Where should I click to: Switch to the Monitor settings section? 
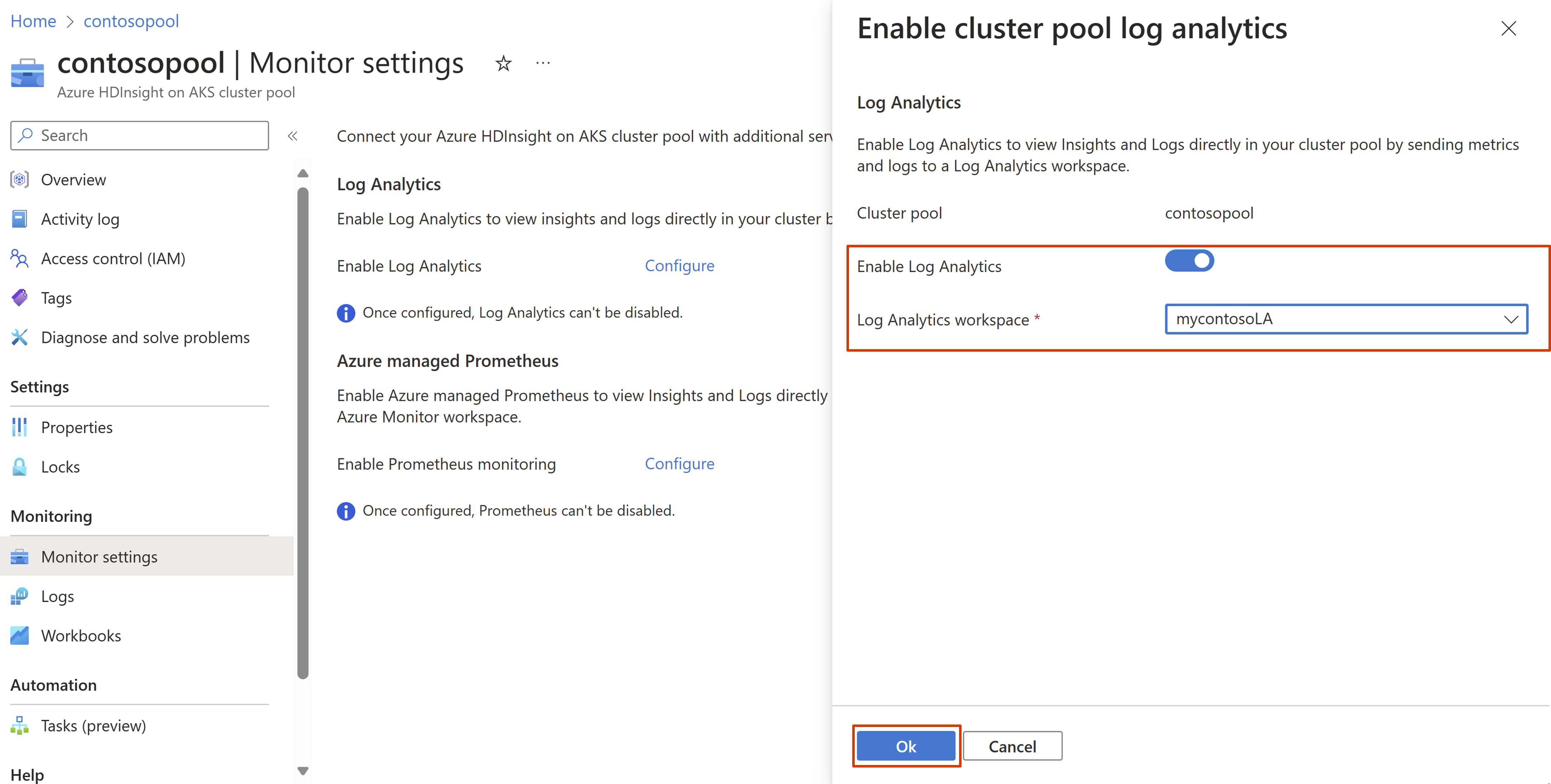pyautogui.click(x=99, y=556)
